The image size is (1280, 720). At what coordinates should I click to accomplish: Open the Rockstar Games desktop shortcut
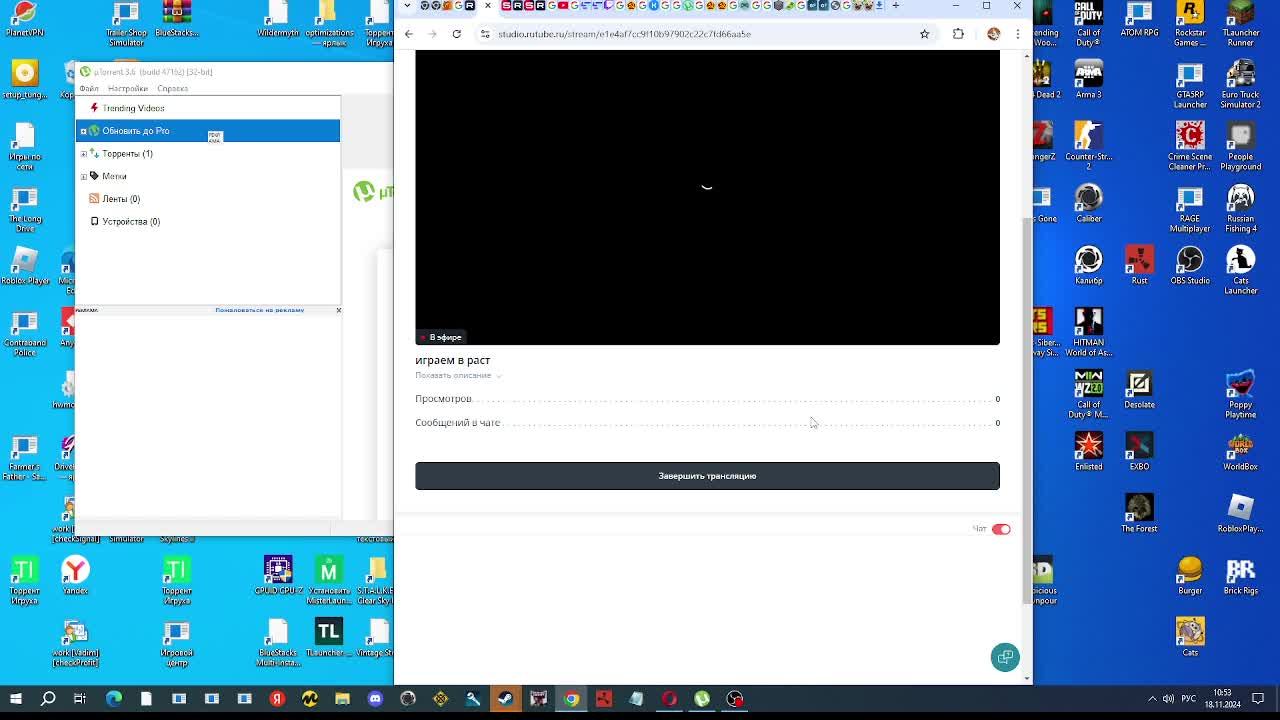[x=1190, y=25]
